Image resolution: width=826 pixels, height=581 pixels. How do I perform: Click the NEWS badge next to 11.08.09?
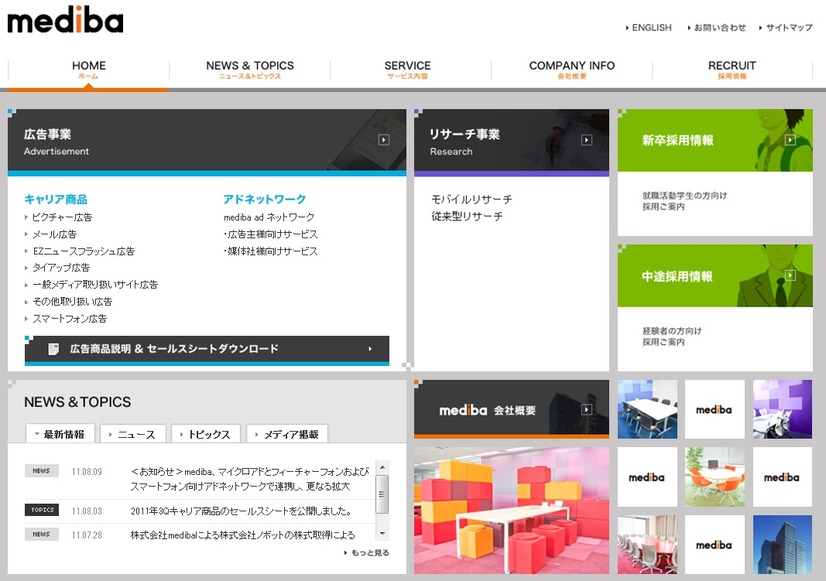coord(42,470)
